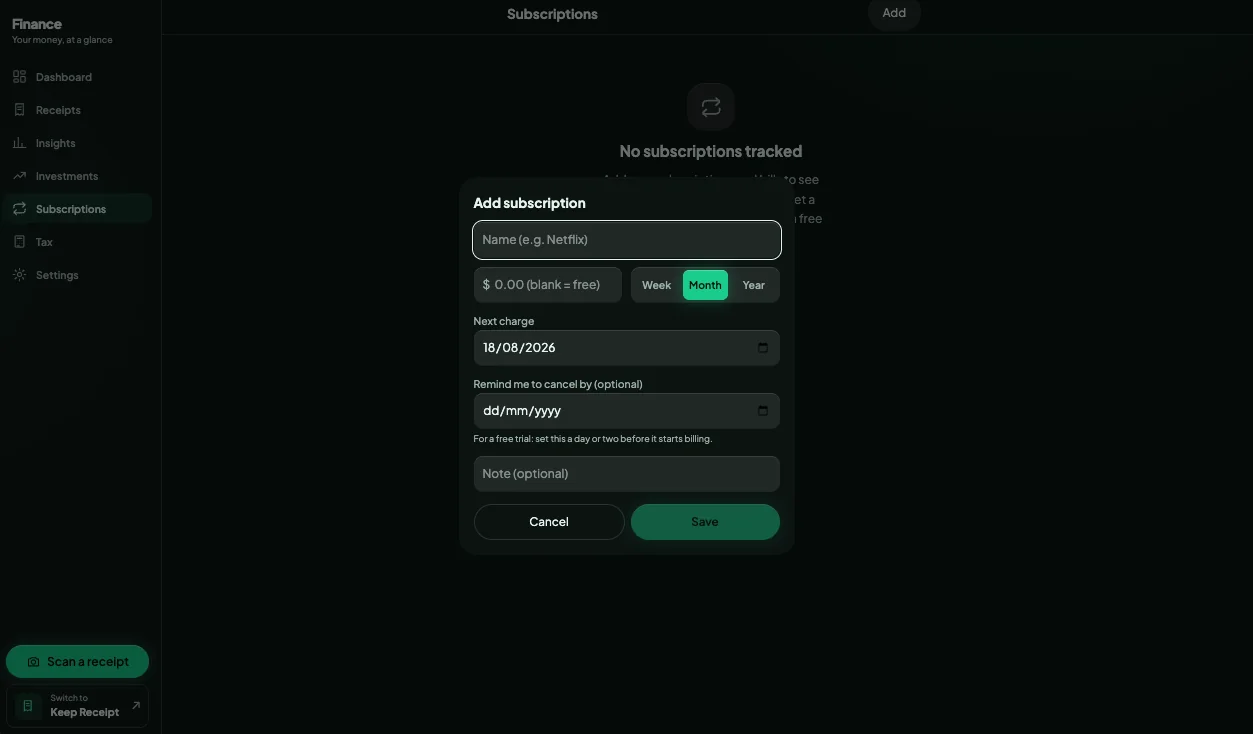Image resolution: width=1253 pixels, height=734 pixels.
Task: Navigate to Investments
Action: (78, 176)
